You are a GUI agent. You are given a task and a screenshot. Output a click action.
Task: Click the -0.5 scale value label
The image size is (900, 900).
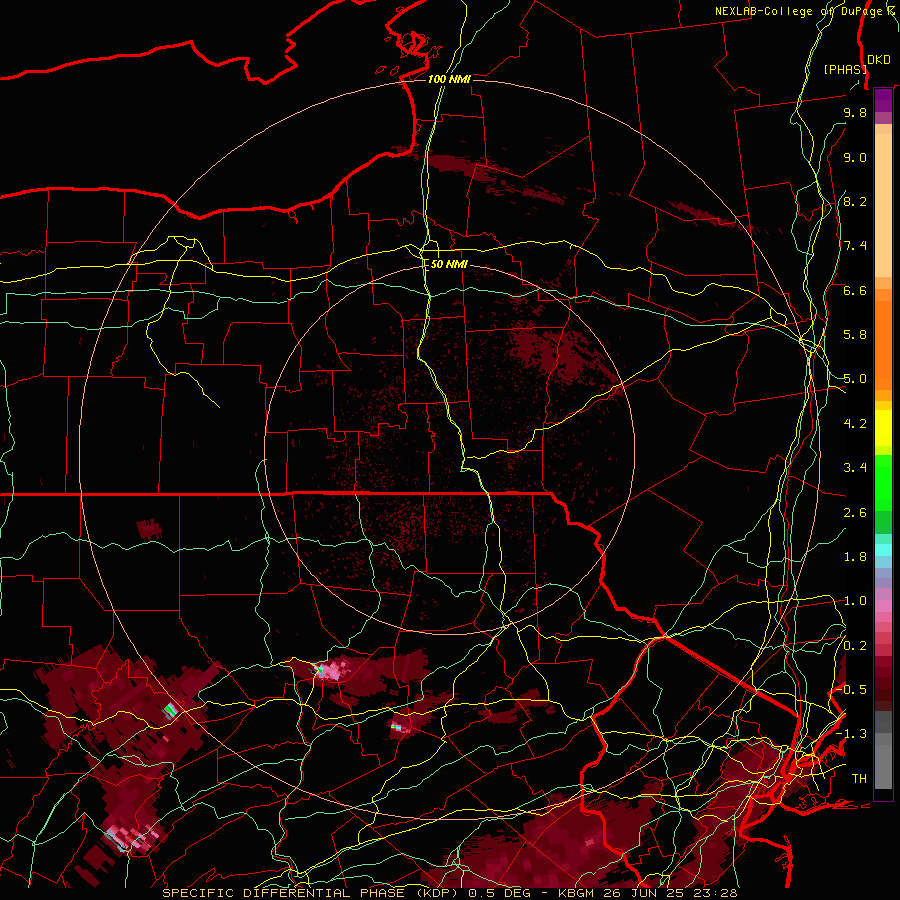point(851,690)
